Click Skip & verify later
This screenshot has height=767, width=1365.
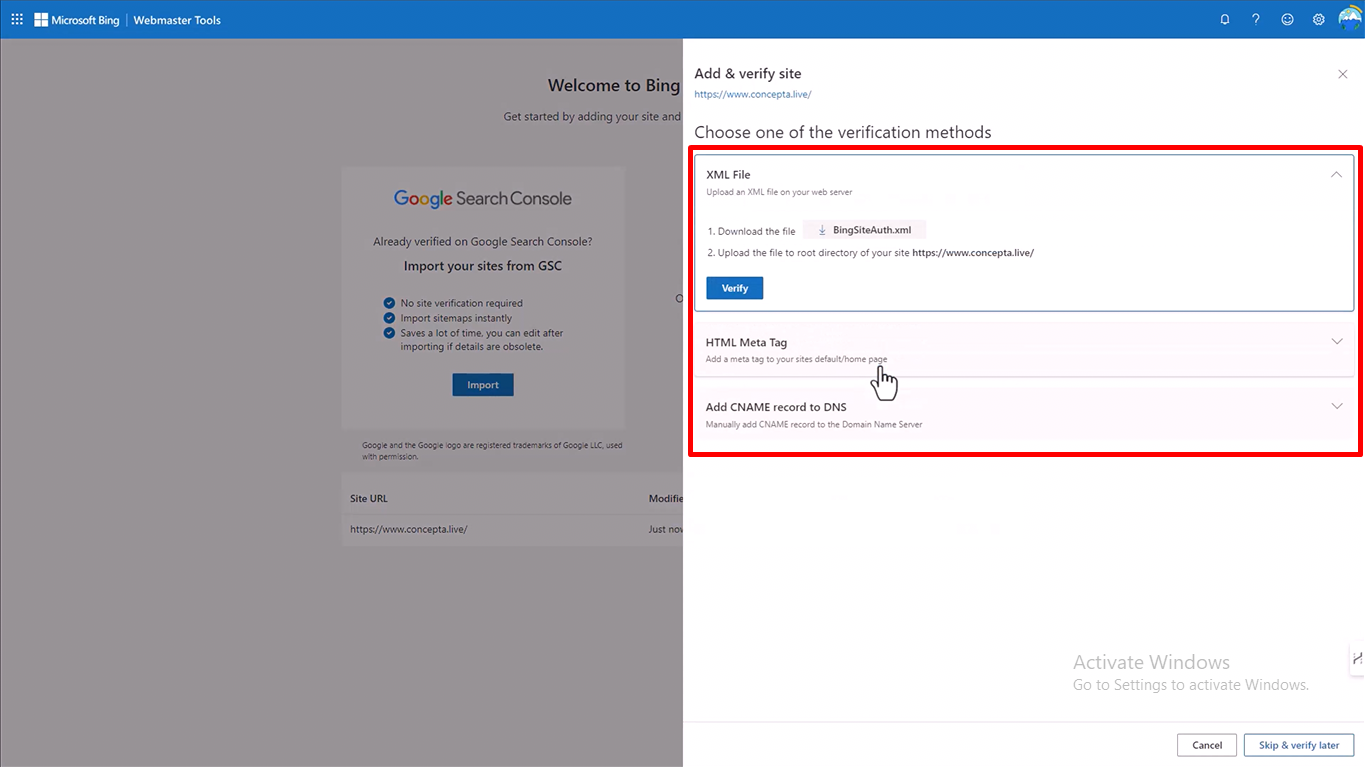coord(1299,745)
